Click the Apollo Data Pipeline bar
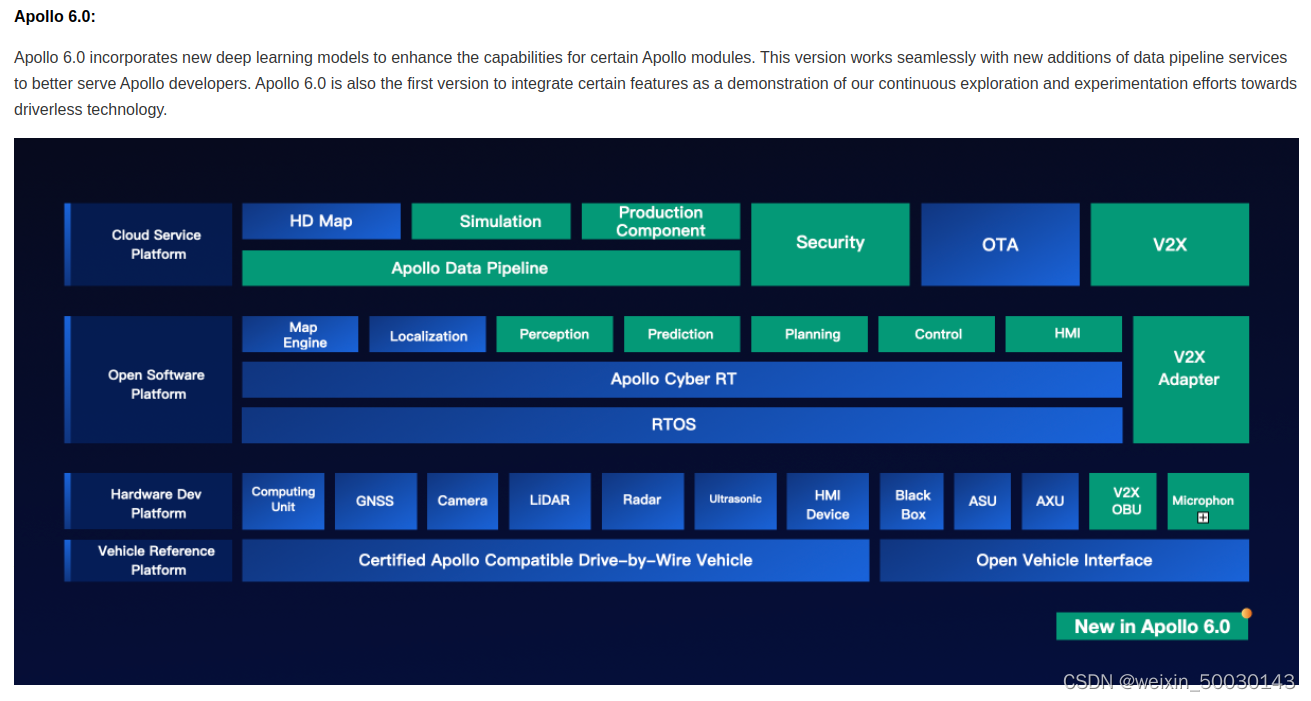This screenshot has width=1311, height=701. [x=491, y=268]
